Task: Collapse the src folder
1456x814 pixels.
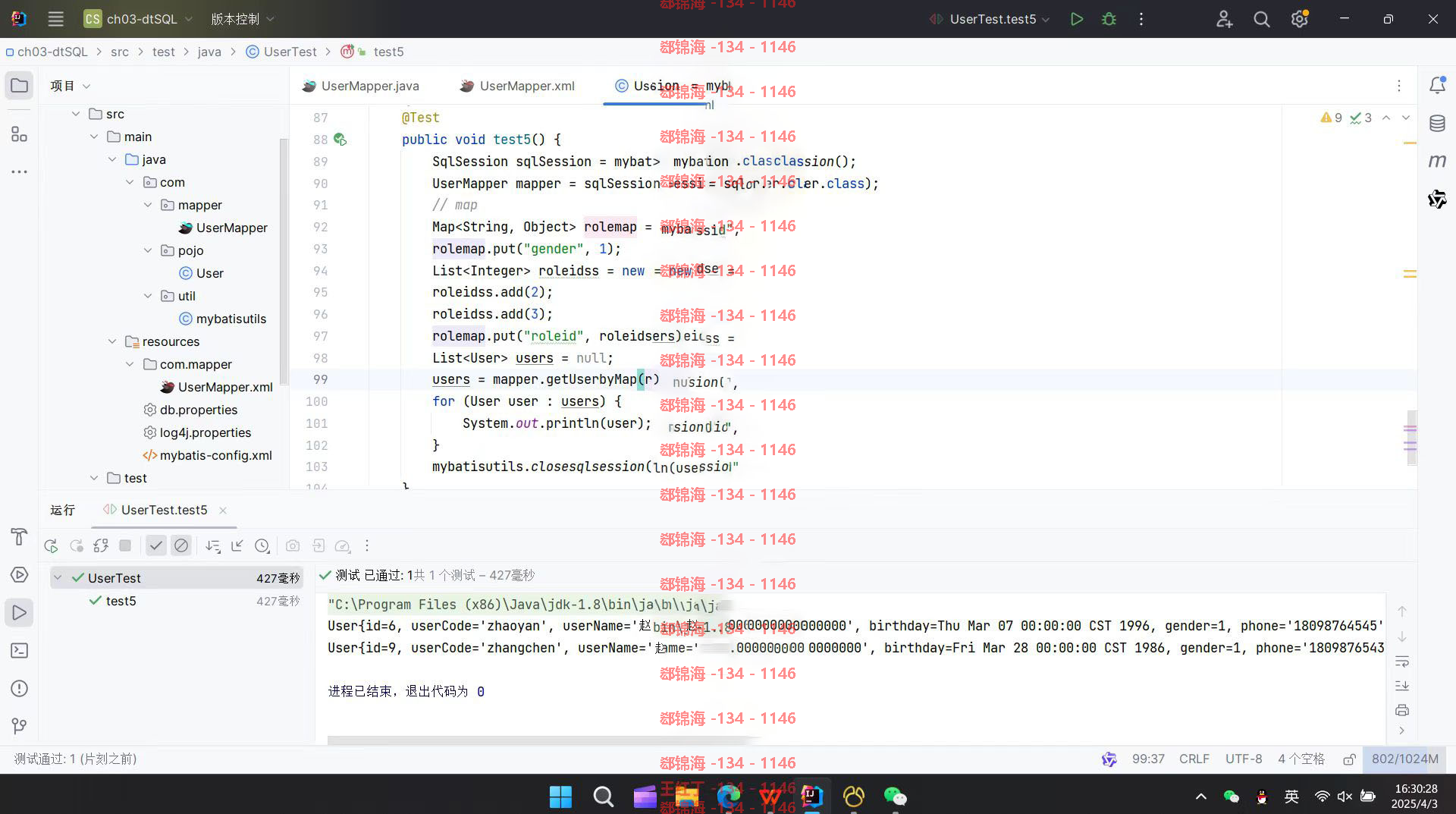Action: click(75, 114)
